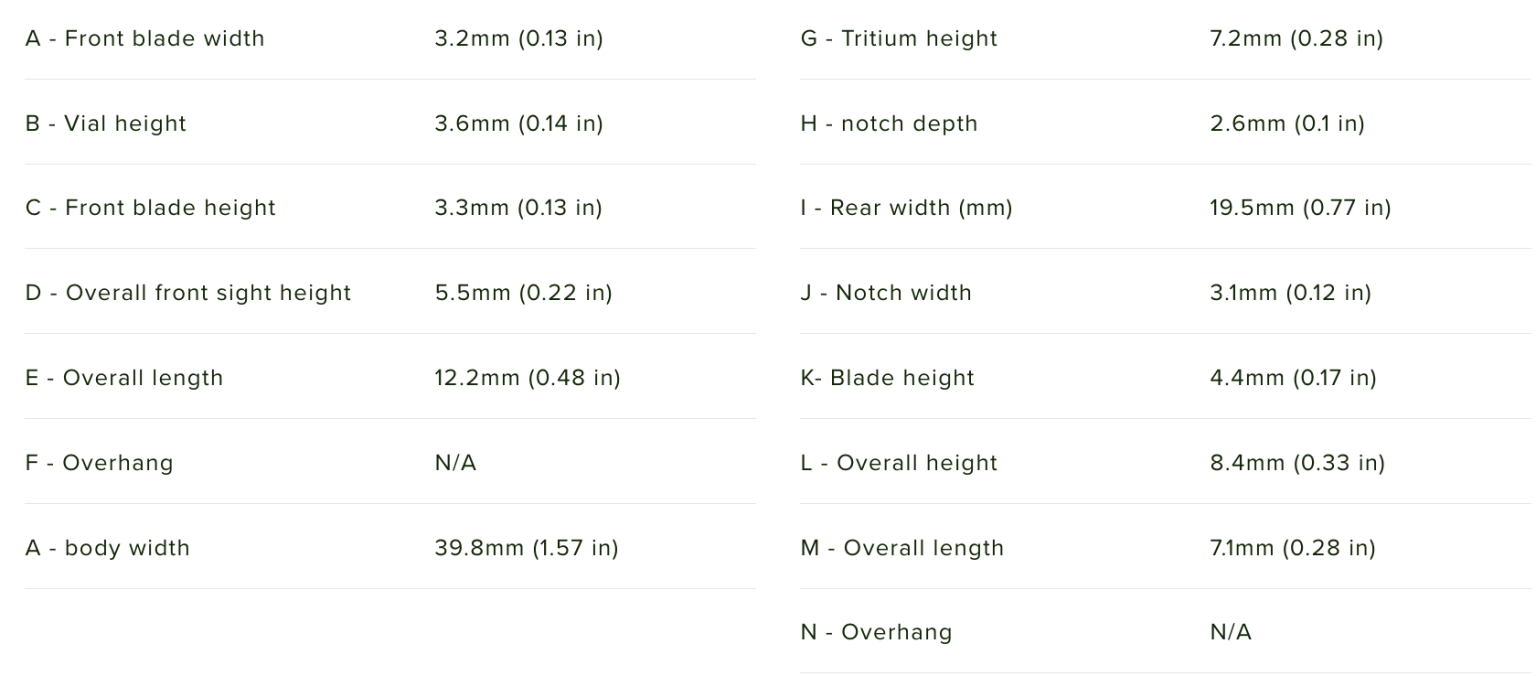Select the 'I - Rear width (mm)' label
Viewport: 1536px width, 676px height.
pos(906,208)
